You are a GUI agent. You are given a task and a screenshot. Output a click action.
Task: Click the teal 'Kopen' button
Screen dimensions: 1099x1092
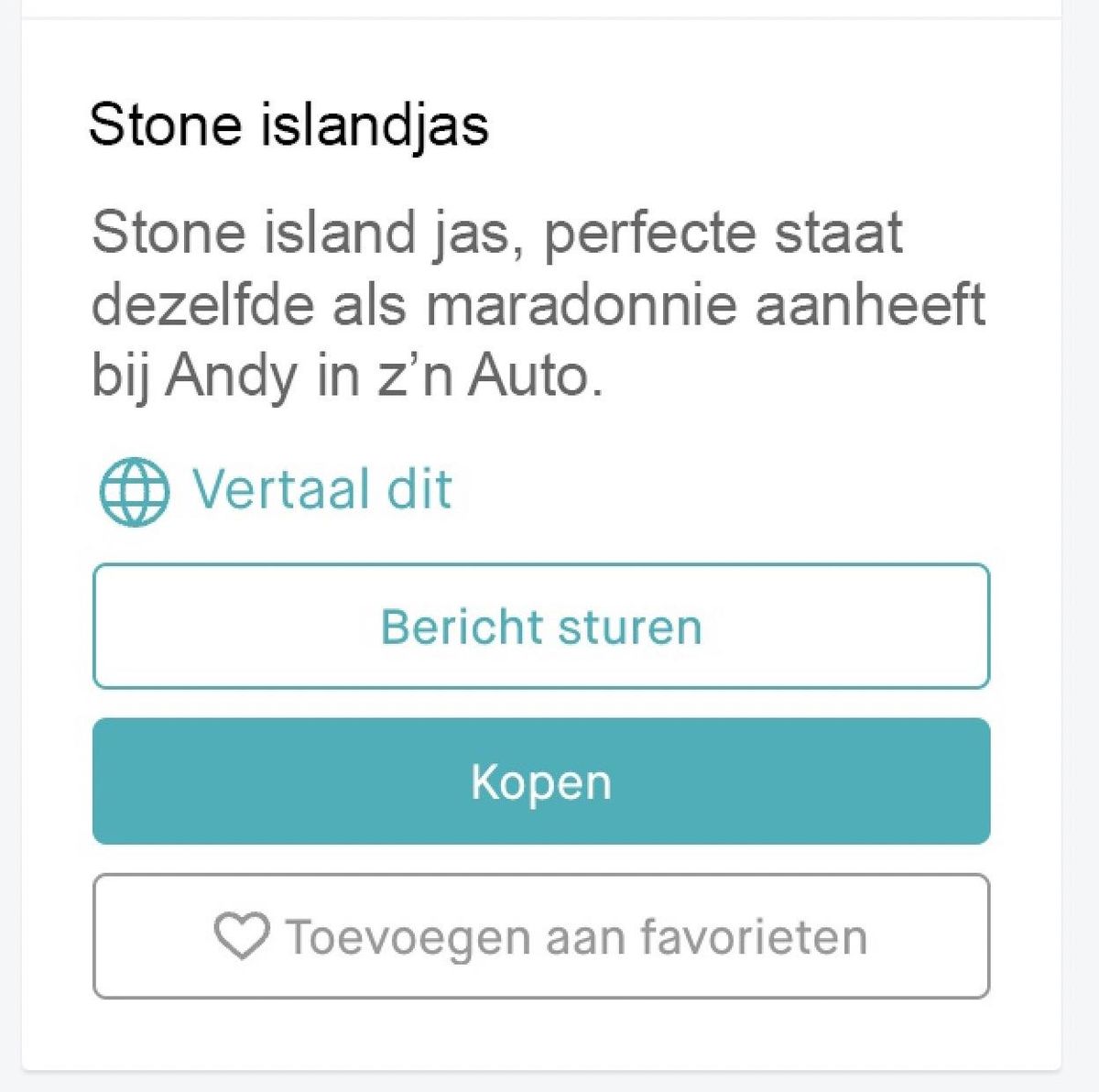click(540, 781)
